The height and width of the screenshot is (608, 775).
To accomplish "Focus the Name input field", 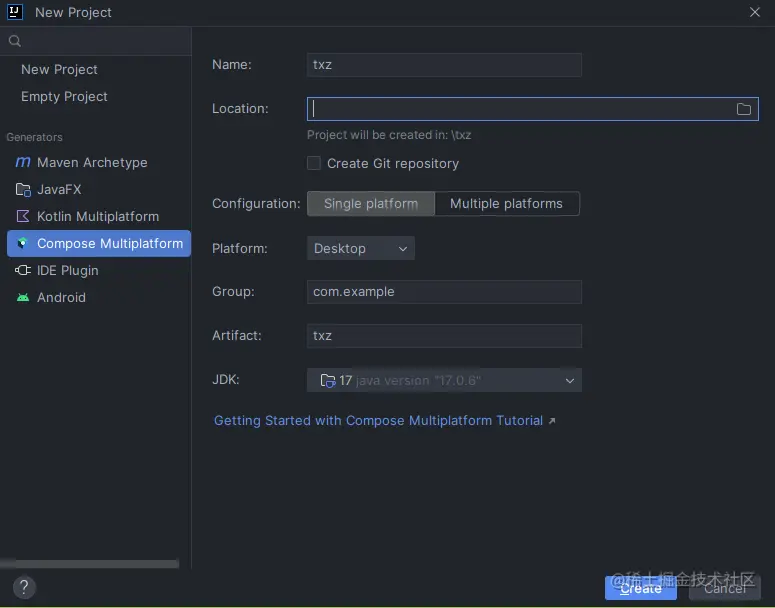I will 444,65.
